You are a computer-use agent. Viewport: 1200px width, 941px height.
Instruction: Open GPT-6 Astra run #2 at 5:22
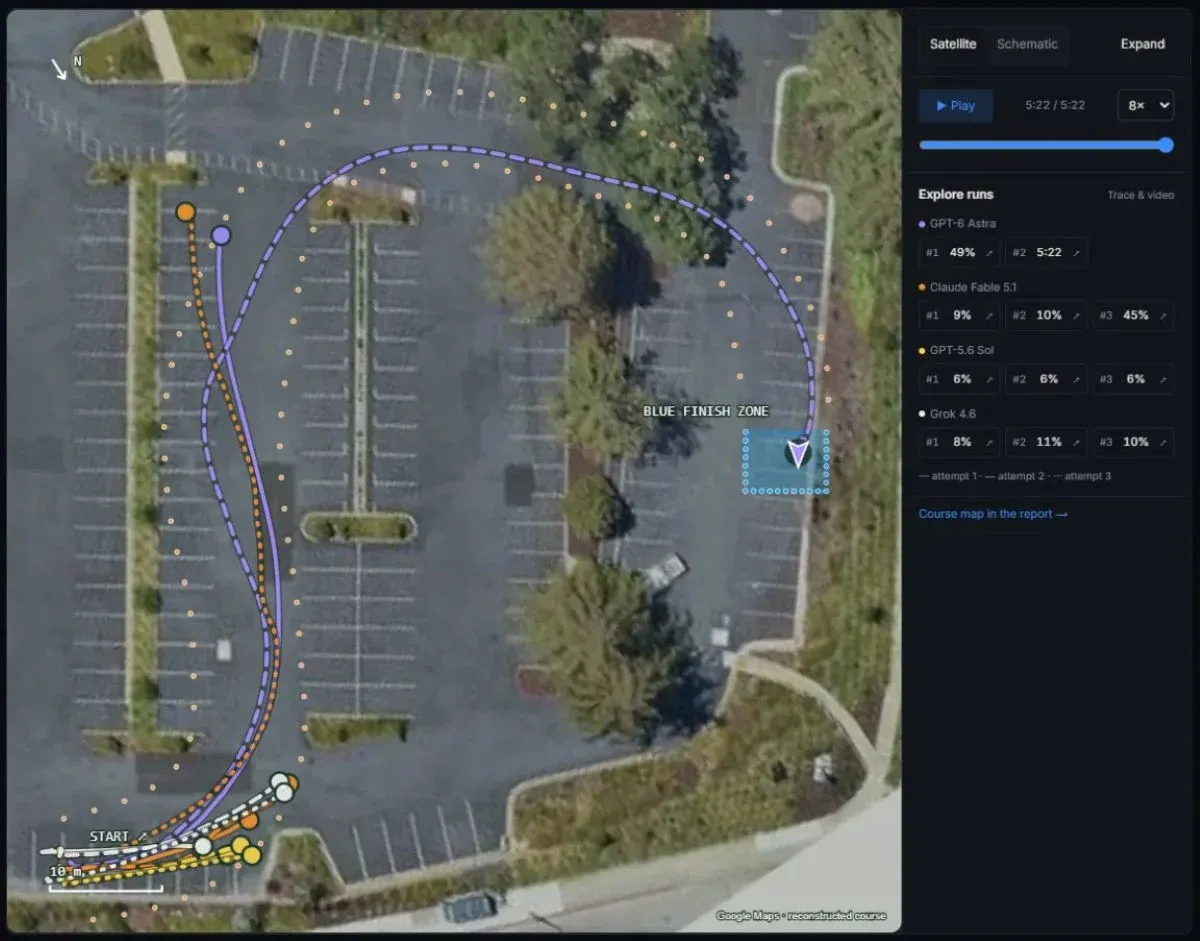pos(1045,253)
